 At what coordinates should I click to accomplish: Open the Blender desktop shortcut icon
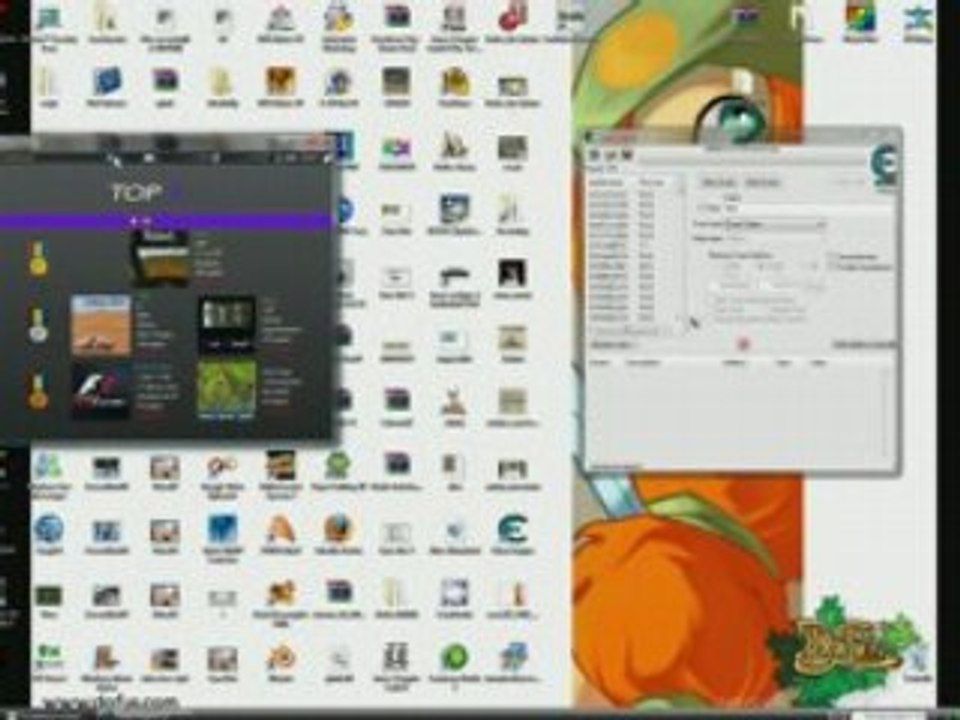280,658
